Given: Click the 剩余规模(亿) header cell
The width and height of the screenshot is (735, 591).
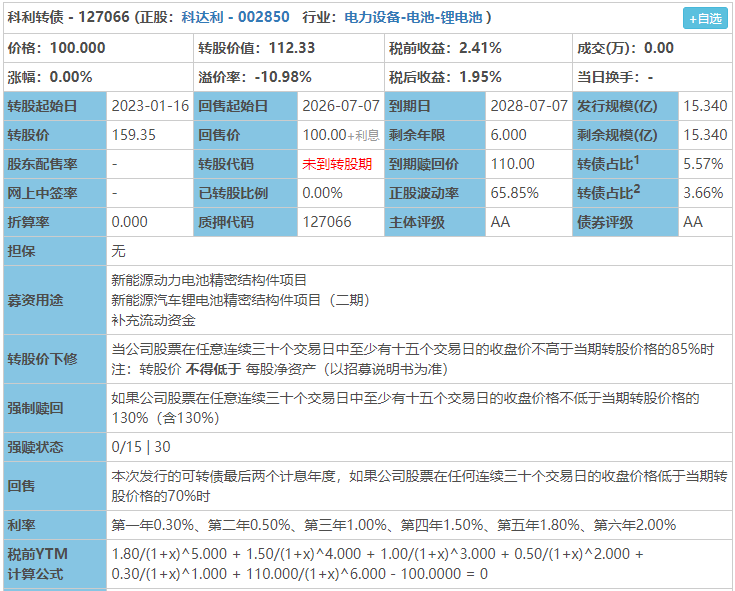Looking at the screenshot, I should [625, 135].
